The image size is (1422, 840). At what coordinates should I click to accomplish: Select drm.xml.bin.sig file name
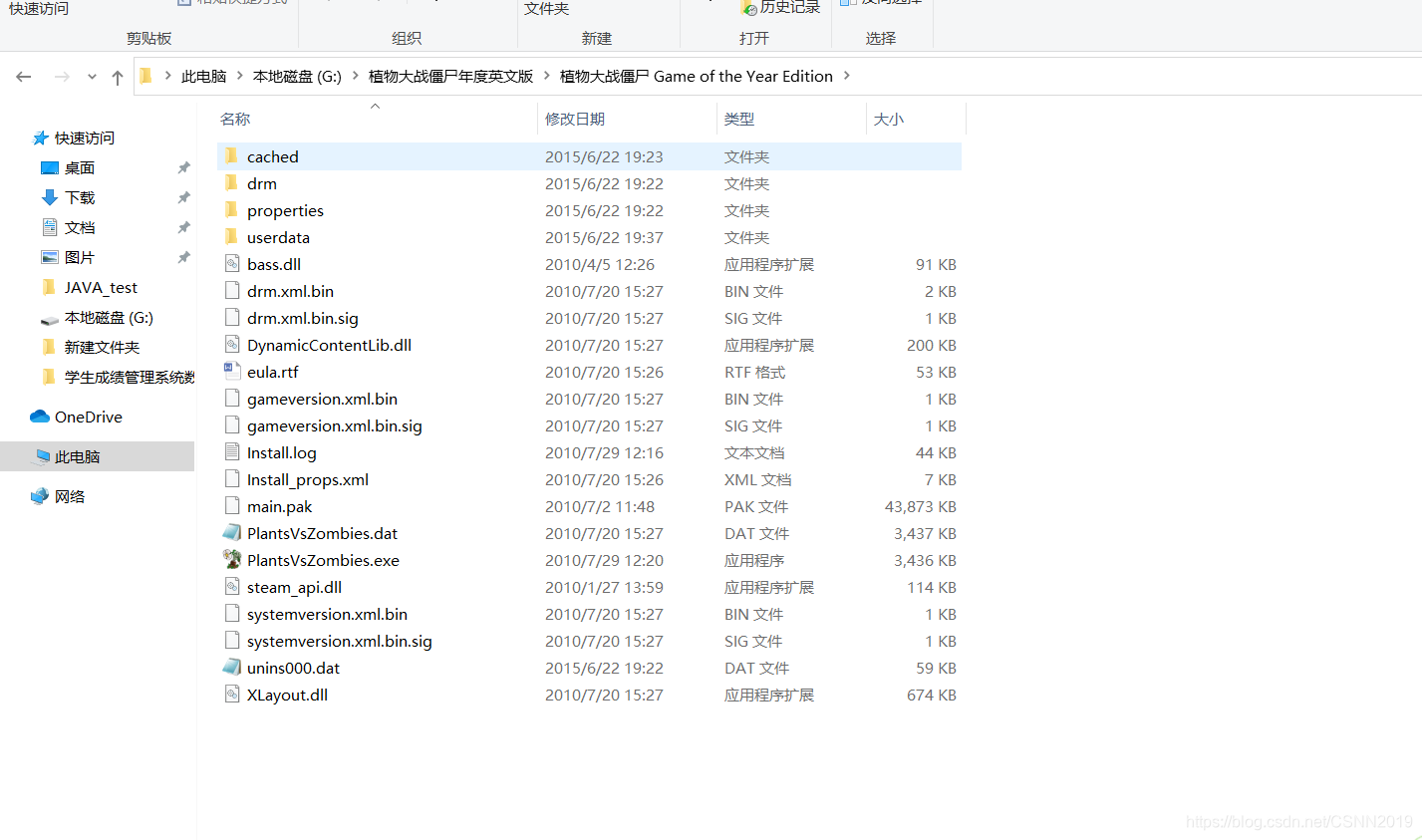[303, 318]
